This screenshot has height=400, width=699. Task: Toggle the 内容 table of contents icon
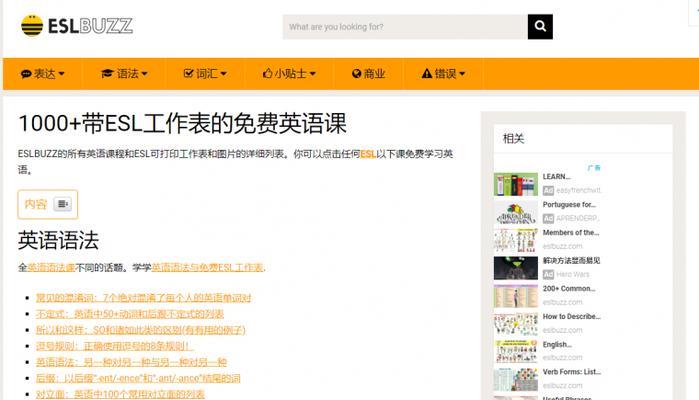pyautogui.click(x=62, y=204)
